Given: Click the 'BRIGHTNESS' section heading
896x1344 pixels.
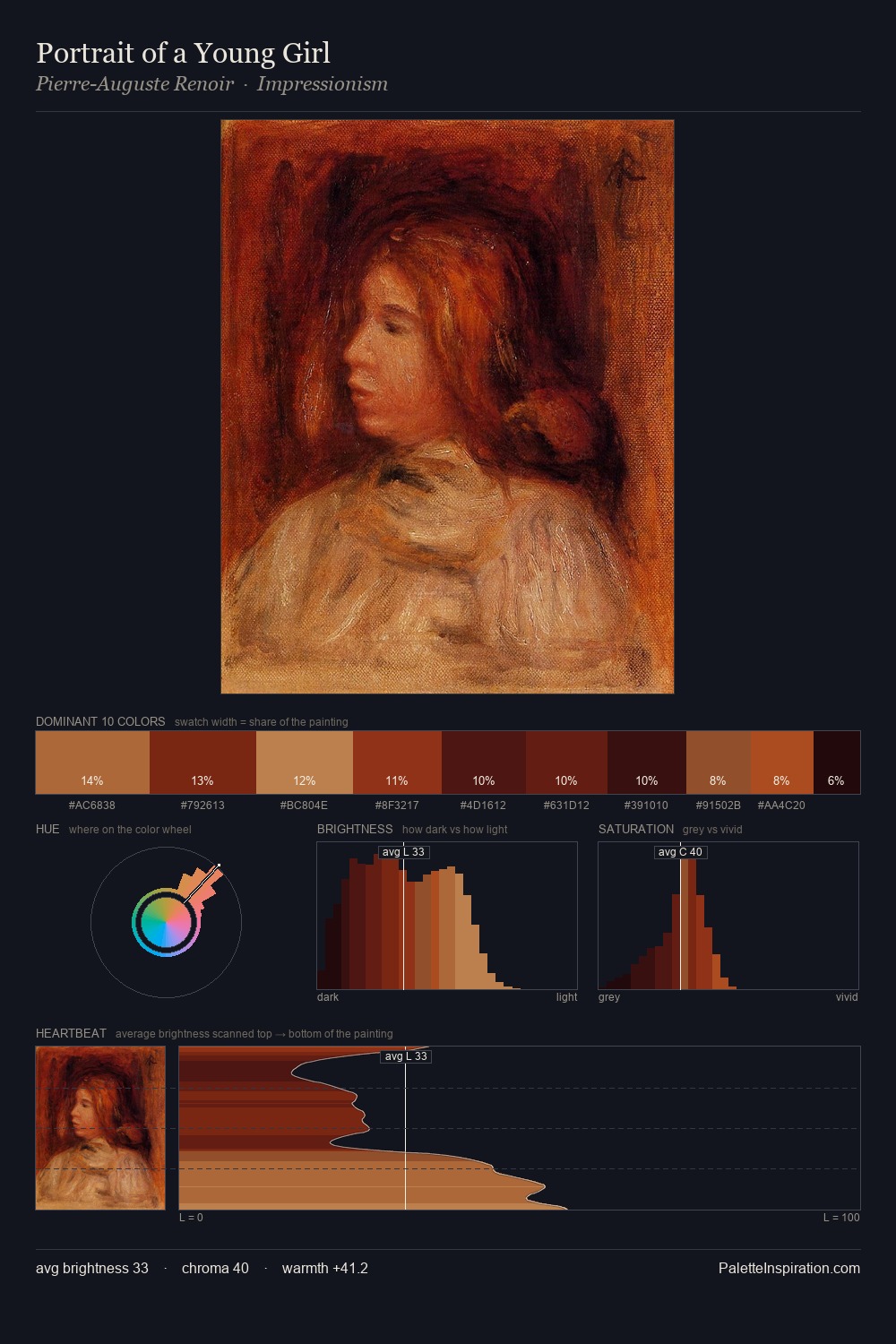Looking at the screenshot, I should (x=355, y=829).
